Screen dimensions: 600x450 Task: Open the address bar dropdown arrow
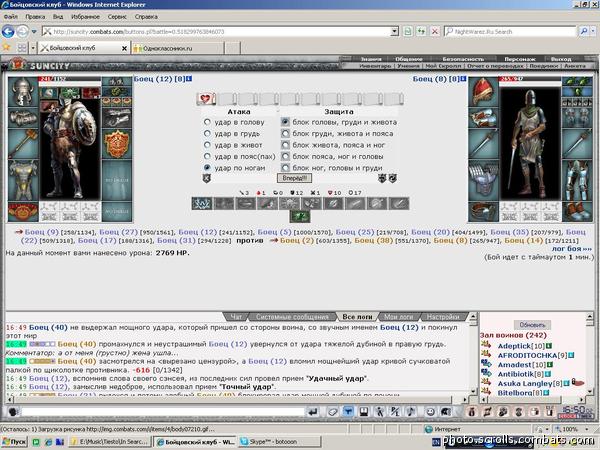pyautogui.click(x=394, y=31)
